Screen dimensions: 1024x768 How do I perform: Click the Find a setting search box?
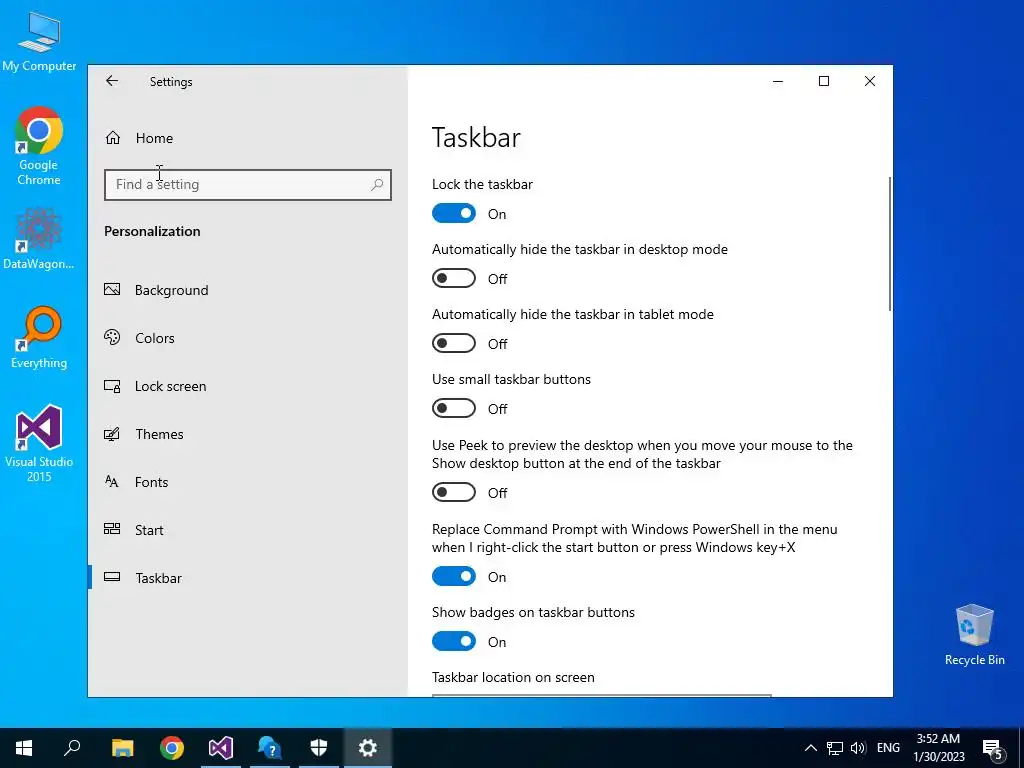(248, 185)
